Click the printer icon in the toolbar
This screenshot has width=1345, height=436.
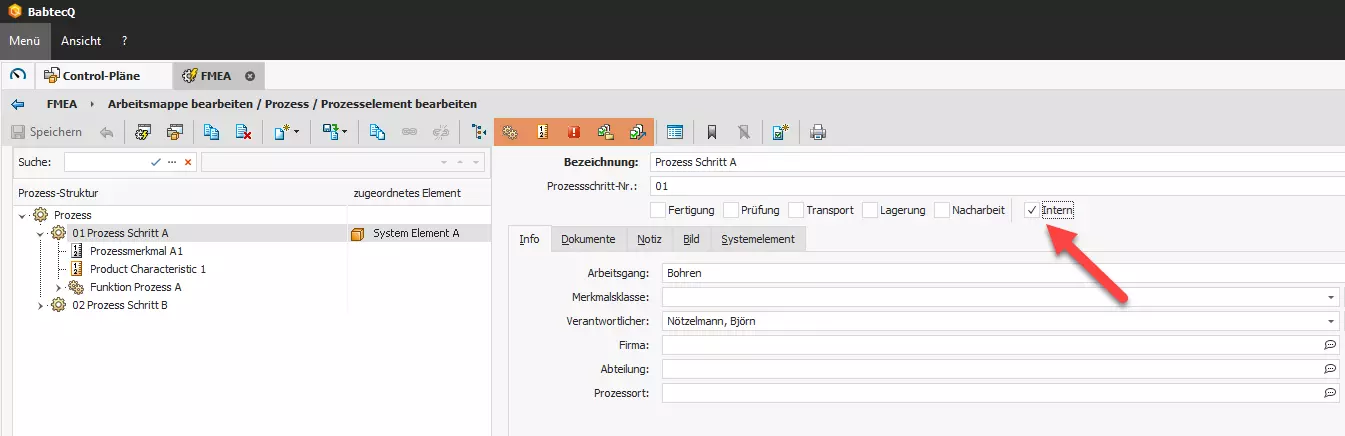coord(818,132)
